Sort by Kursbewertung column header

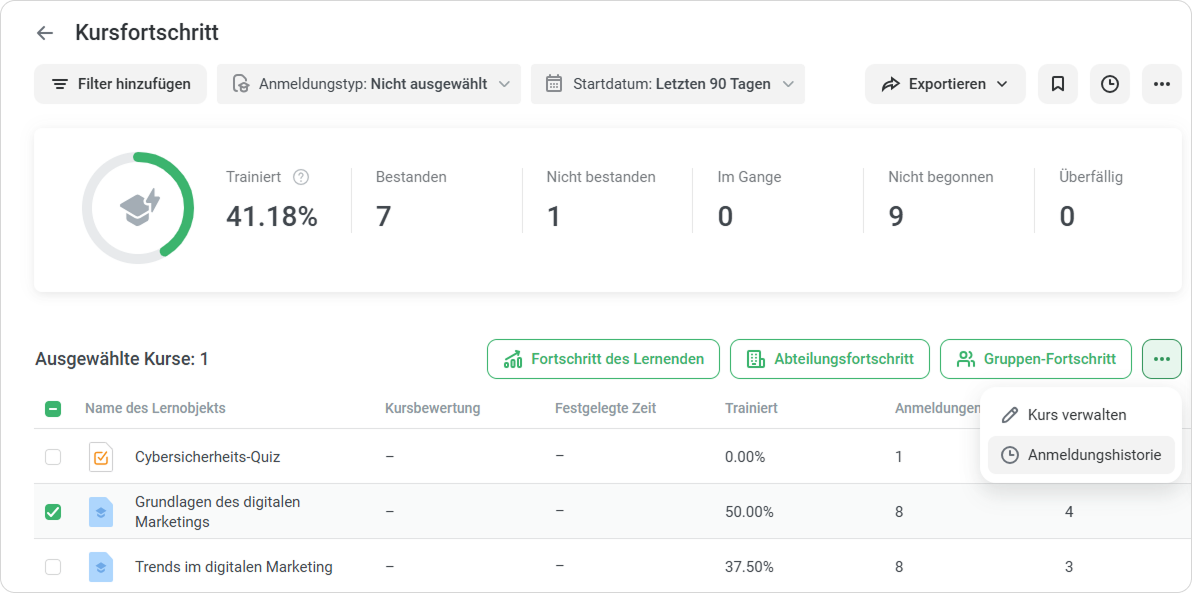coord(433,408)
